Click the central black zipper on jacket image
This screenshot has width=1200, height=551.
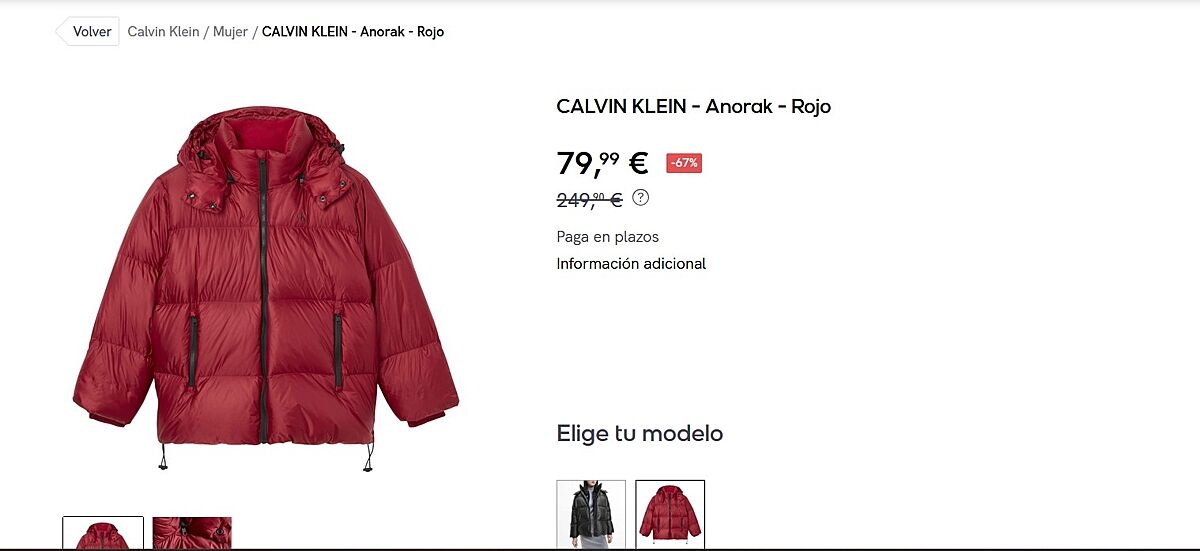coord(264,298)
